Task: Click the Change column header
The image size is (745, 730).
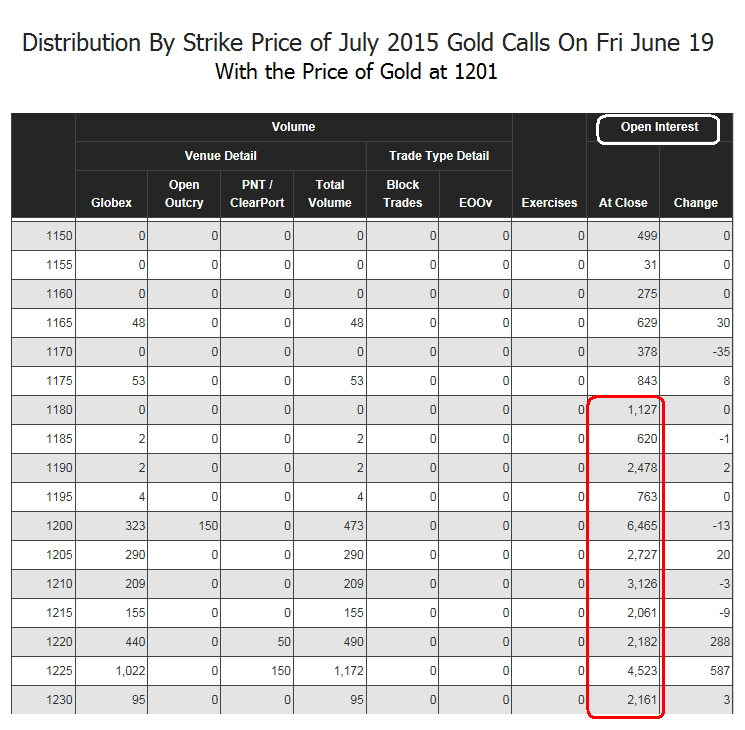Action: point(695,202)
